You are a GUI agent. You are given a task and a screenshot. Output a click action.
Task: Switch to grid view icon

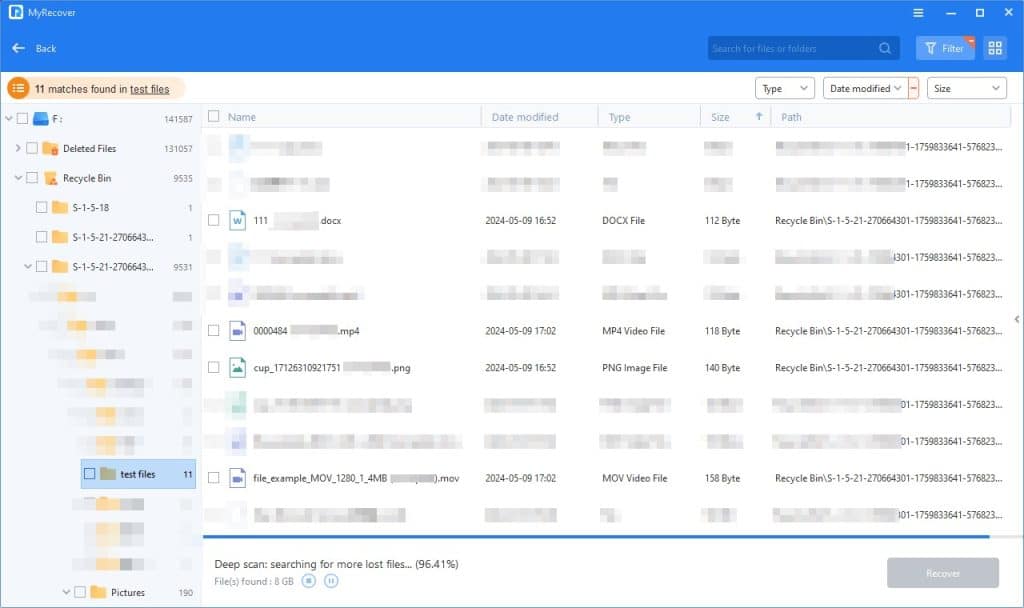[995, 48]
